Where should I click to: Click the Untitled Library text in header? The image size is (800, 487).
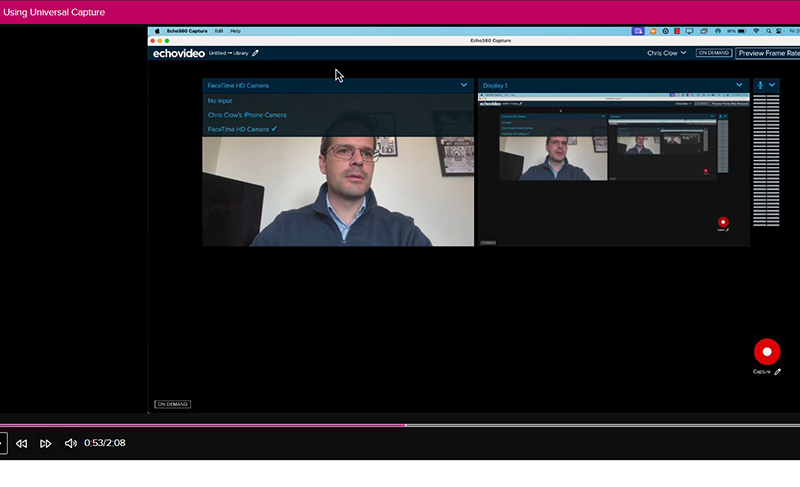tap(229, 53)
